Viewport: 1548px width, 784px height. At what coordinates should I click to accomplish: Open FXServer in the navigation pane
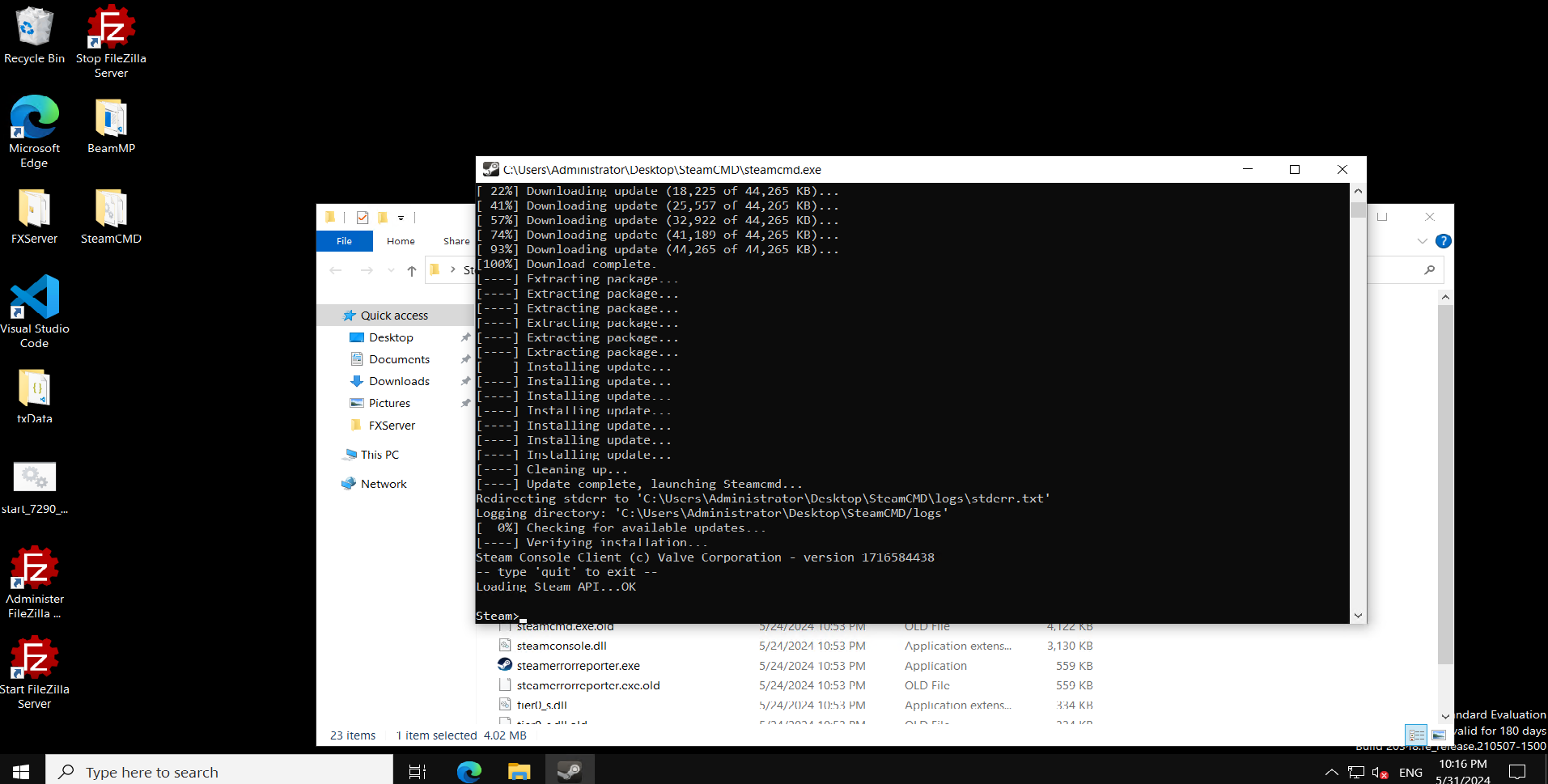(392, 426)
